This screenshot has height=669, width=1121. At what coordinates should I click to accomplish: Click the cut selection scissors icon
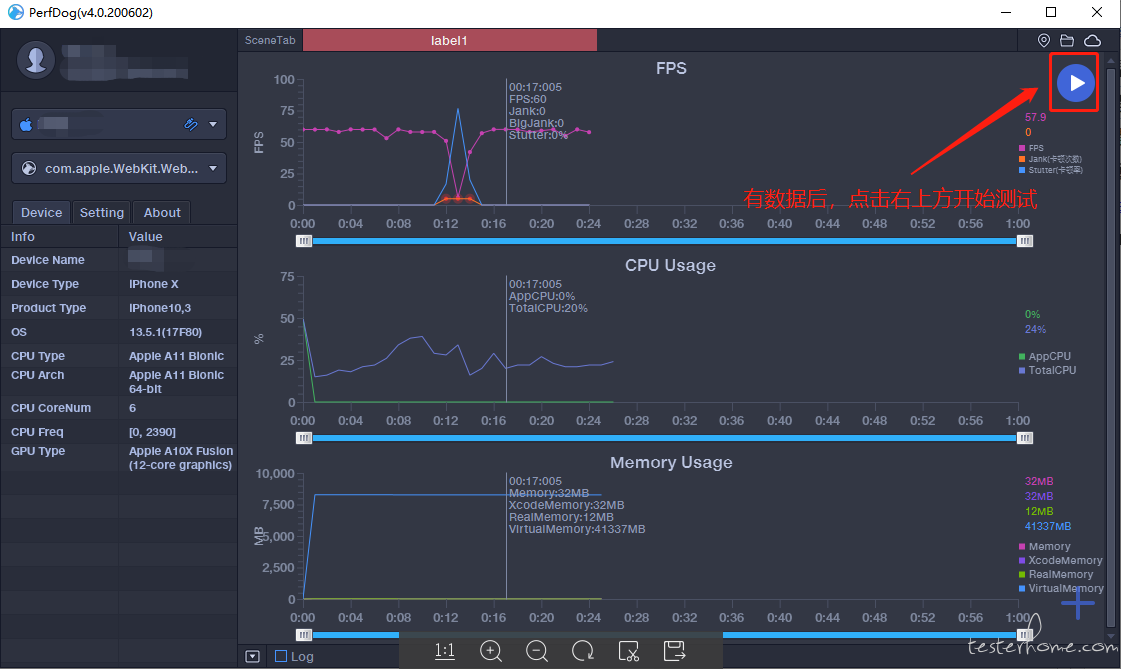628,650
